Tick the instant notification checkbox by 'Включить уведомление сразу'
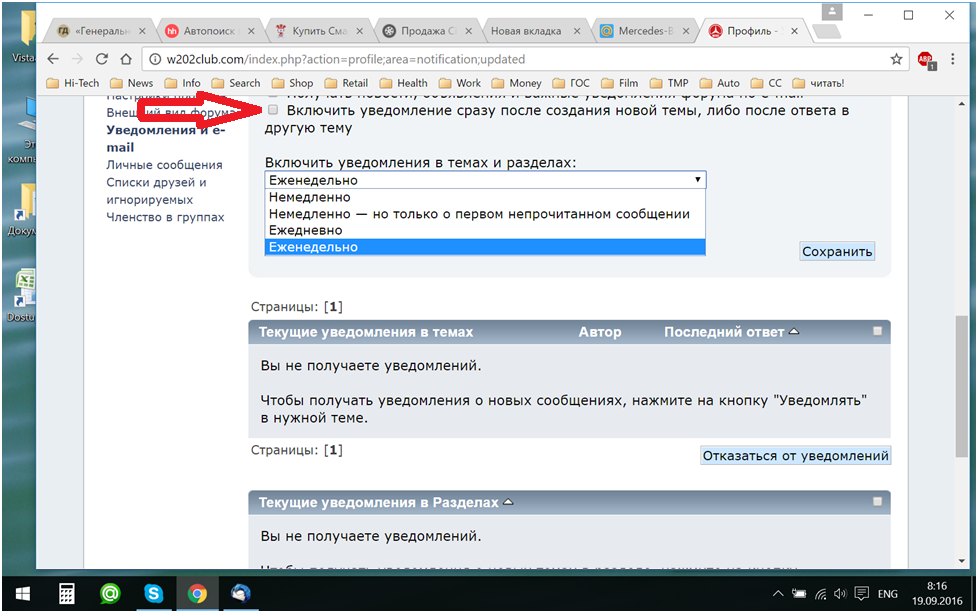The image size is (978, 613). (x=273, y=110)
